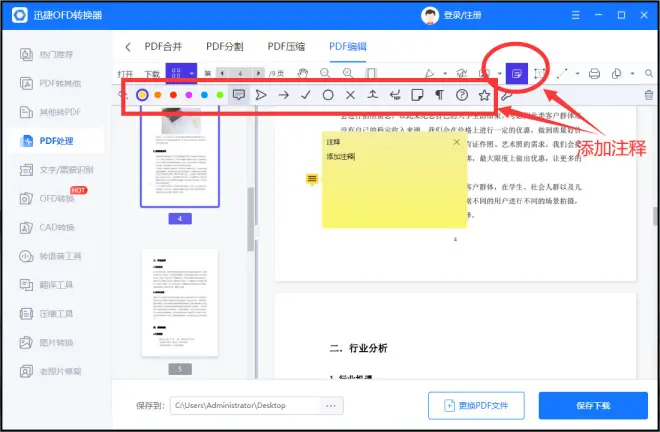The image size is (660, 432).
Task: Click the yellow note marker icon
Action: pyautogui.click(x=312, y=179)
